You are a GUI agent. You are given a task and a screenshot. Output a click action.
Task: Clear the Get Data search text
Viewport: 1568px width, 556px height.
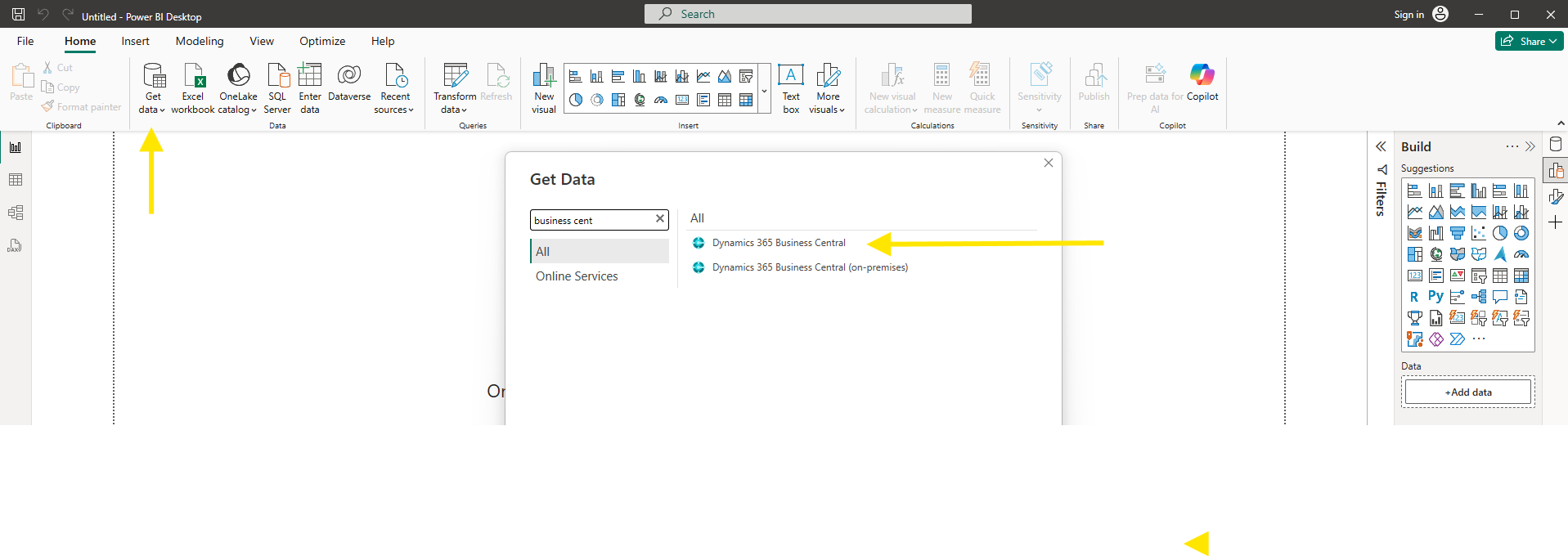pyautogui.click(x=659, y=219)
